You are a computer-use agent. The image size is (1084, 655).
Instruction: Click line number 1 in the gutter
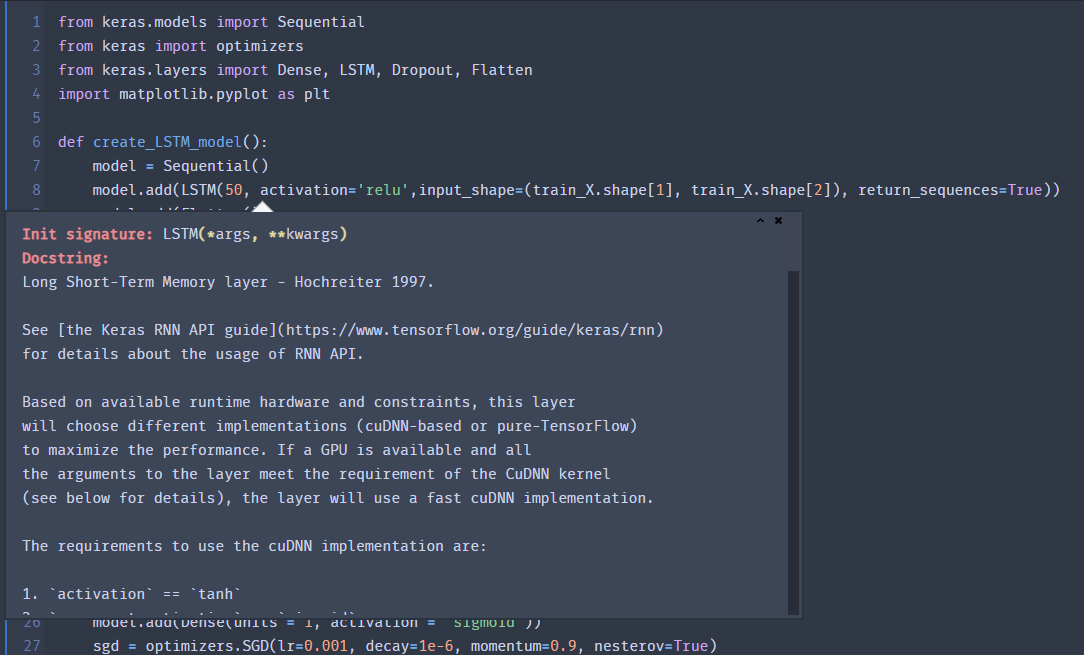coord(36,22)
